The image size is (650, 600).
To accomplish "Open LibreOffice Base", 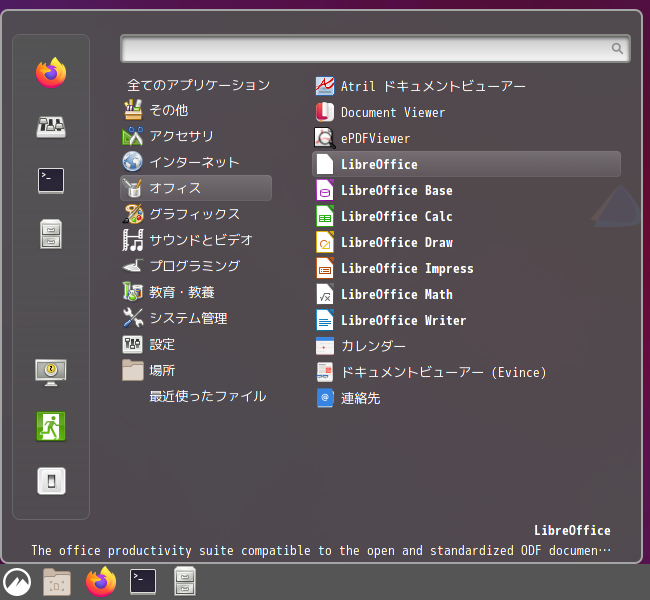I will click(466, 190).
